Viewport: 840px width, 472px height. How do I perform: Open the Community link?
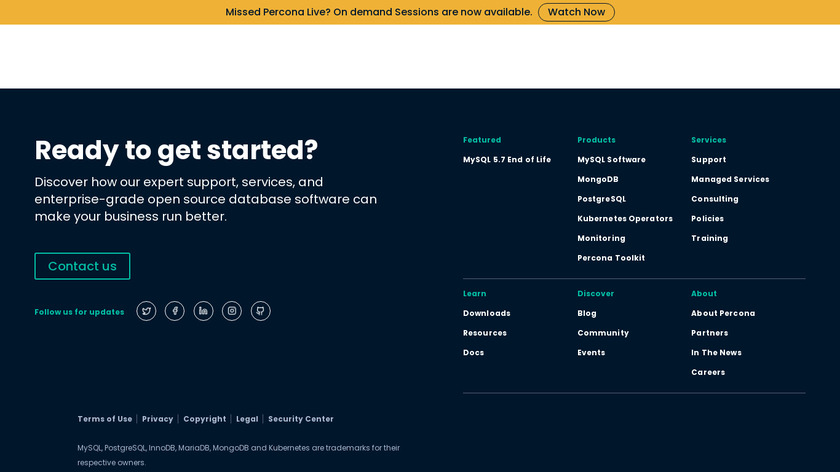(x=603, y=333)
